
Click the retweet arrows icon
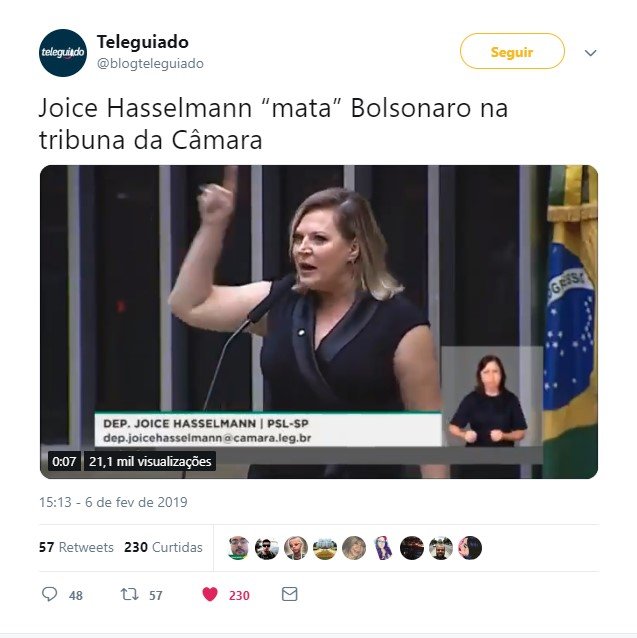129,594
